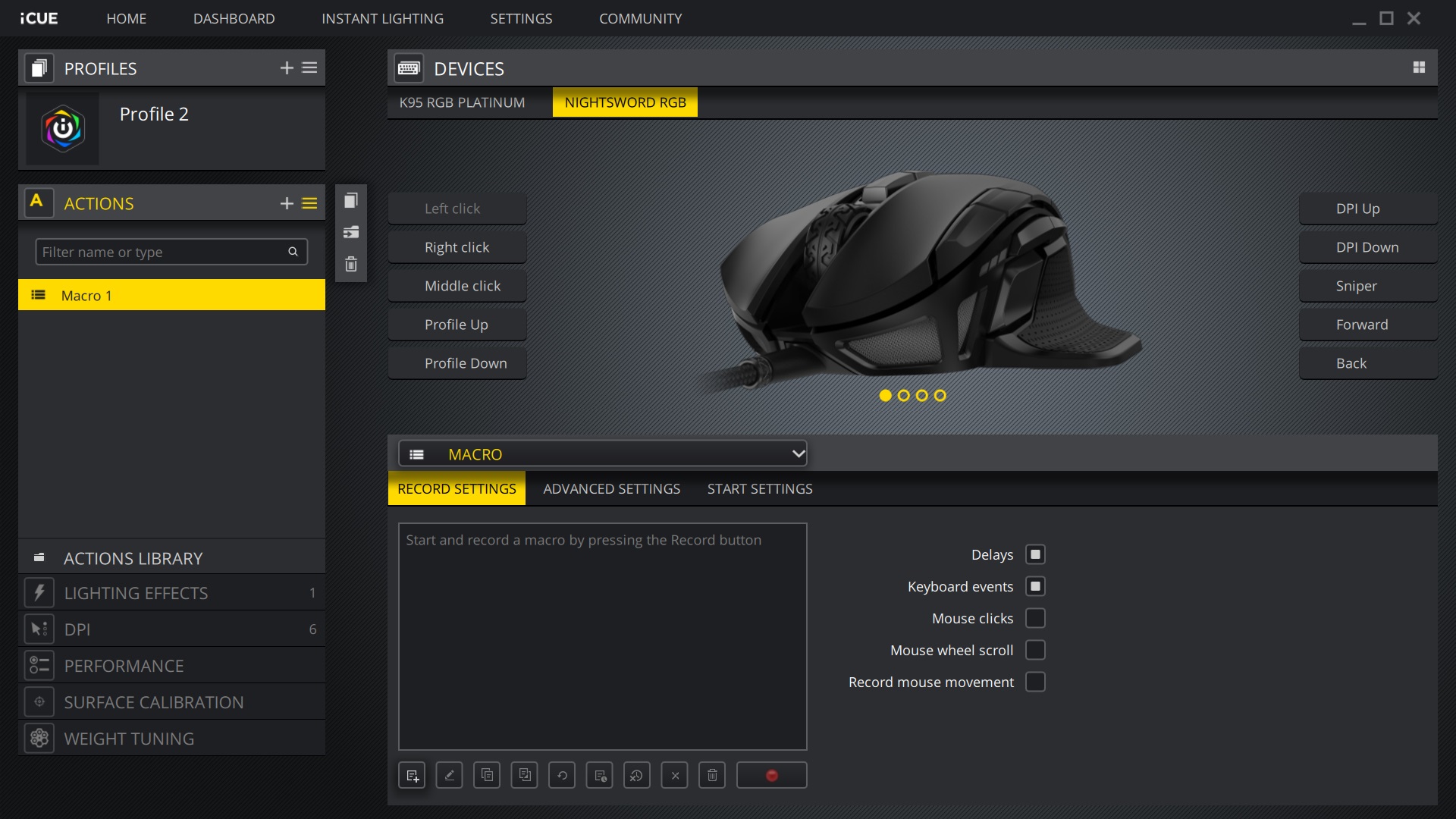The image size is (1456, 819).
Task: Enable Record mouse movement checkbox
Action: click(1034, 682)
